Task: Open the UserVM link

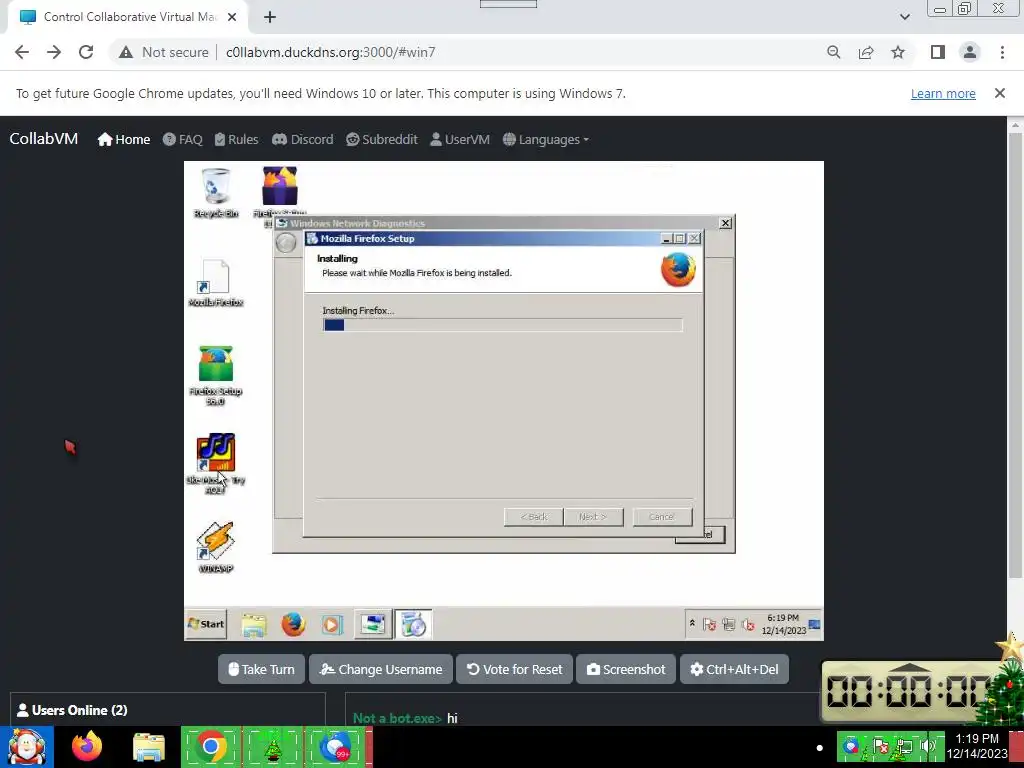Action: click(x=460, y=139)
